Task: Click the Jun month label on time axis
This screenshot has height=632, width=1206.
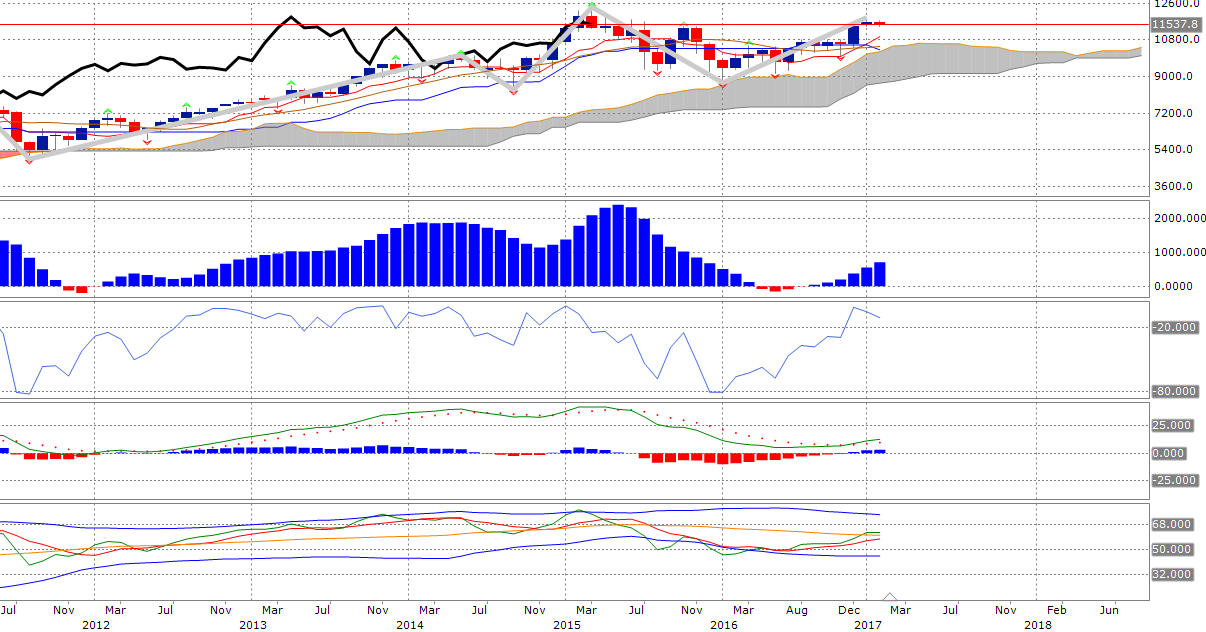Action: 1109,609
